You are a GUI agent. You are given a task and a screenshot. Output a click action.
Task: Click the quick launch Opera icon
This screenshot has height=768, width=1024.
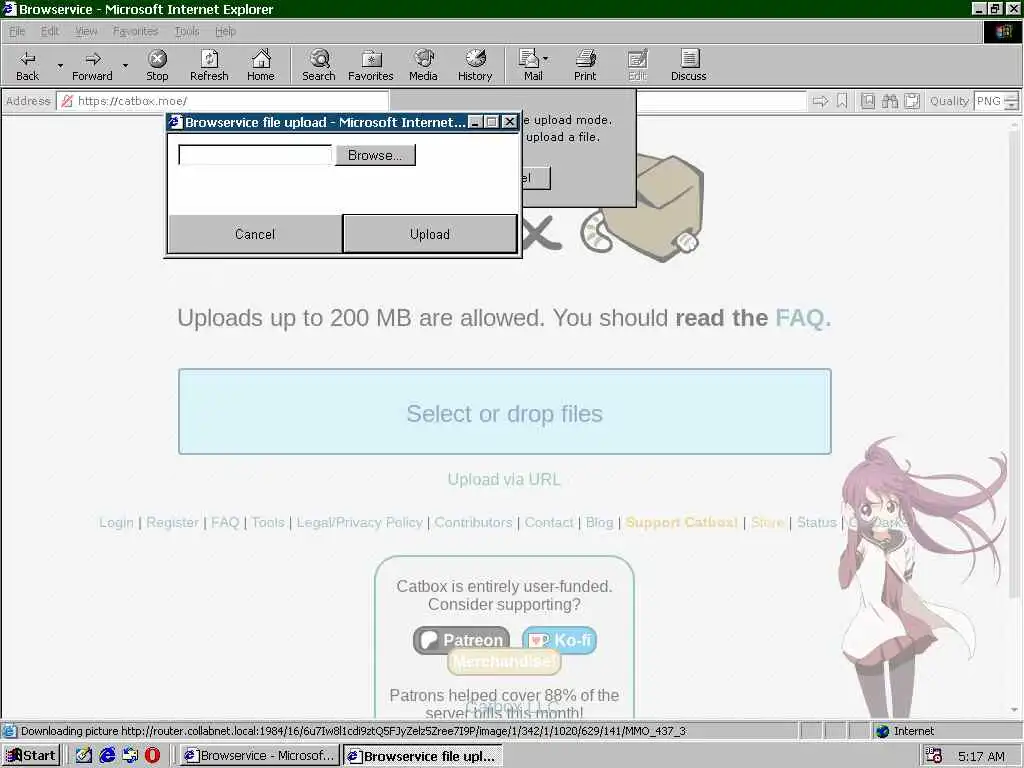[152, 755]
